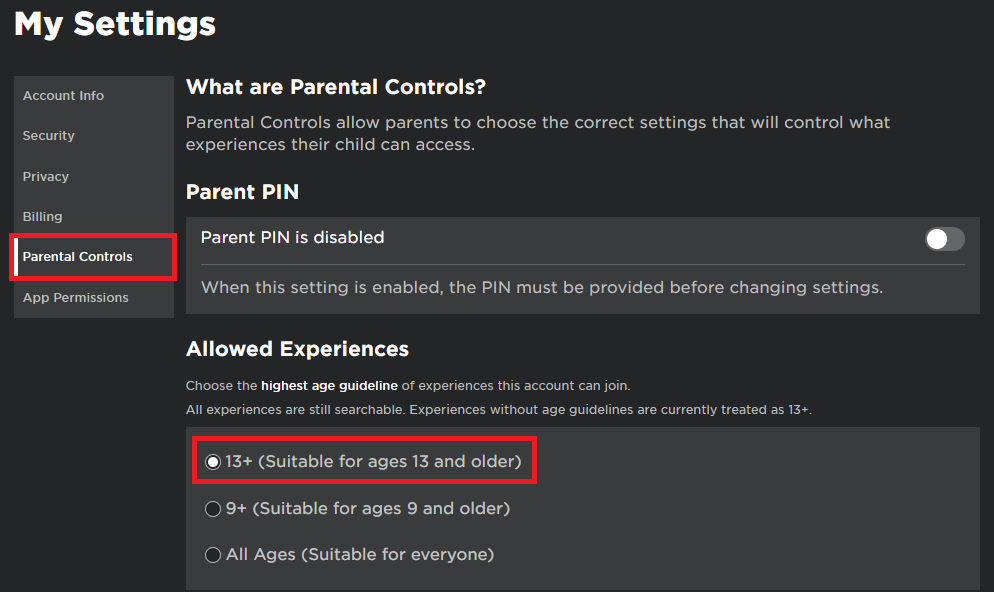
Task: Select the 13+ age guideline radio button
Action: tap(213, 462)
